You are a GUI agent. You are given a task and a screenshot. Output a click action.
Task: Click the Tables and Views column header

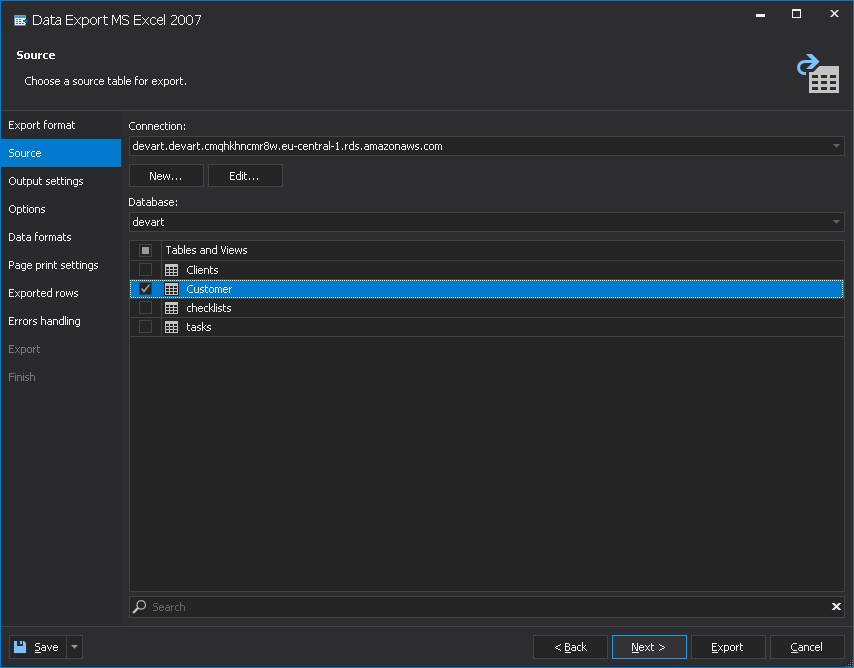[x=503, y=251]
